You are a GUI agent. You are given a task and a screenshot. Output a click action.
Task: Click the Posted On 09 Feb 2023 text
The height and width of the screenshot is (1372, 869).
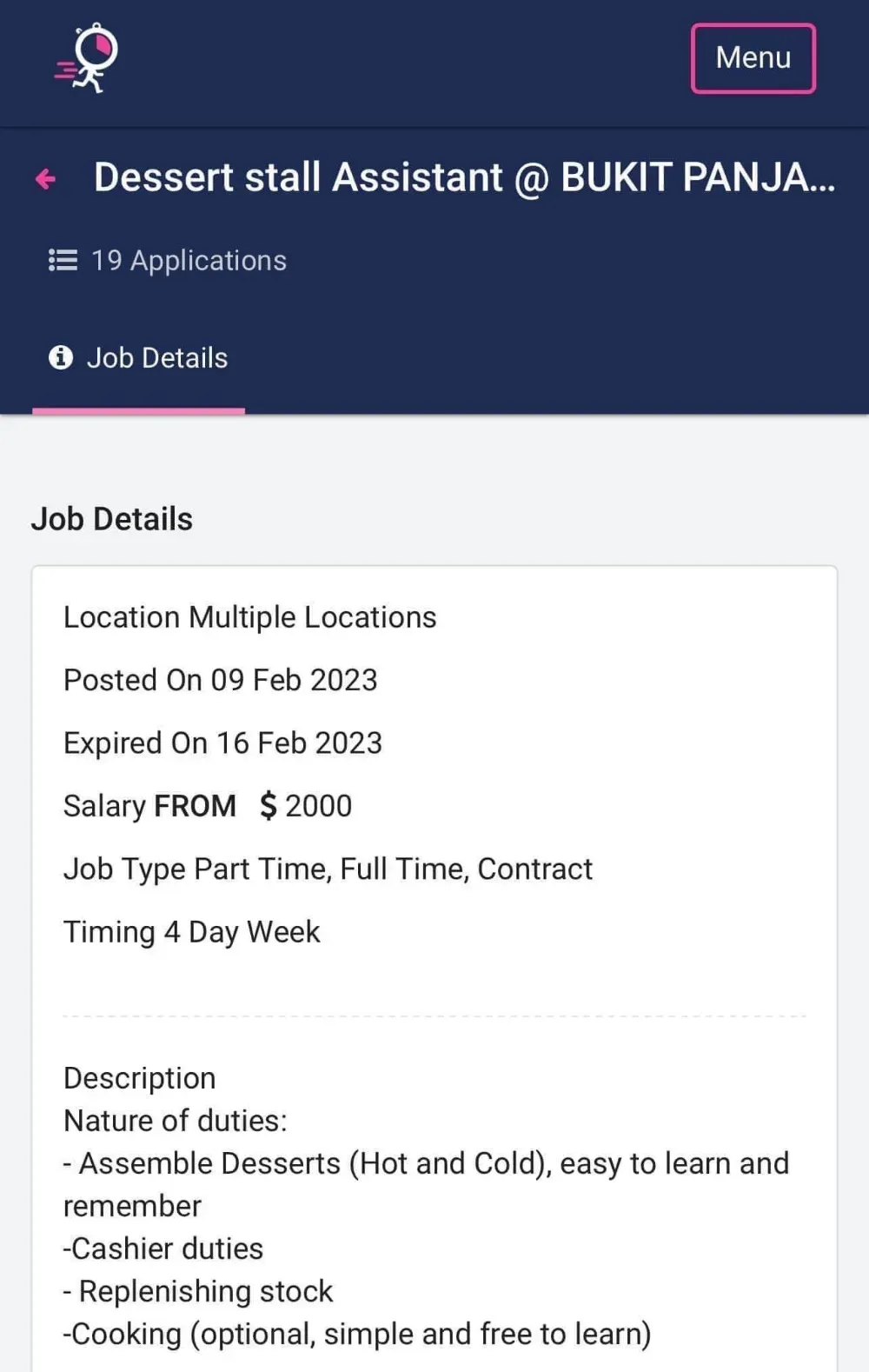pos(221,680)
